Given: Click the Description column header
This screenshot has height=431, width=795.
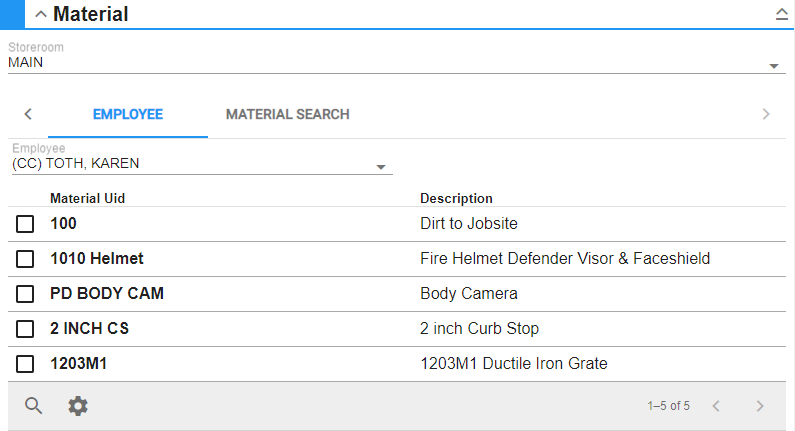Looking at the screenshot, I should (x=456, y=199).
